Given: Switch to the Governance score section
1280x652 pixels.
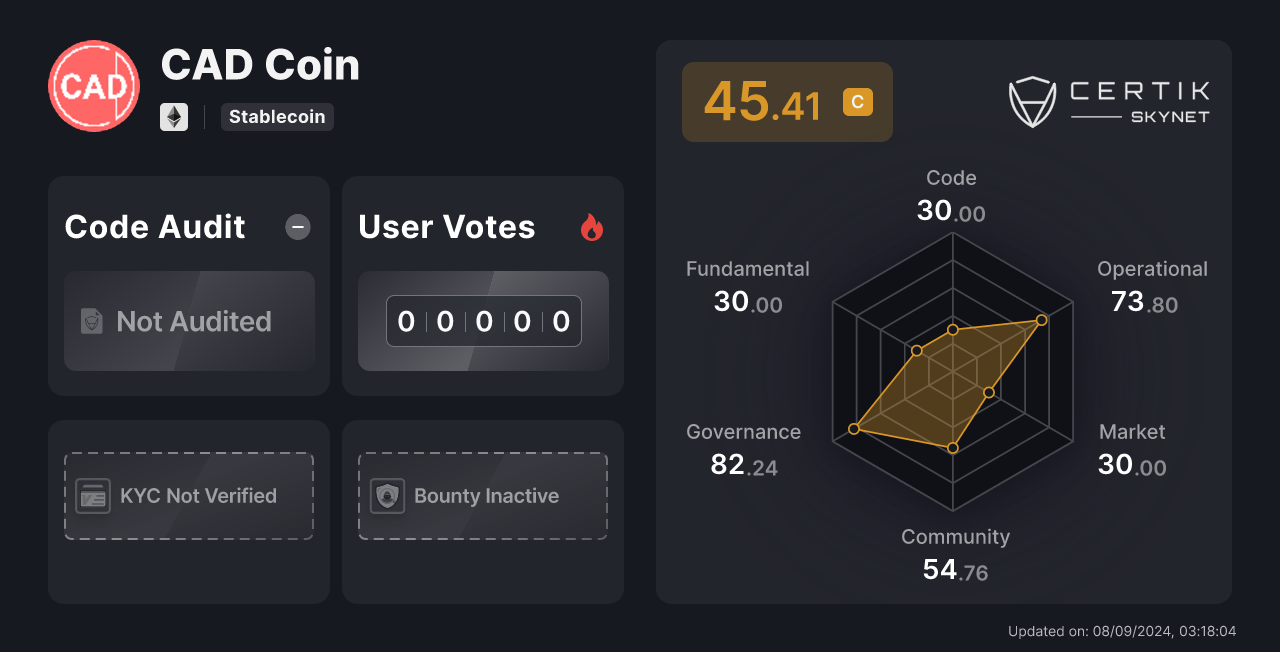Looking at the screenshot, I should click(x=743, y=449).
